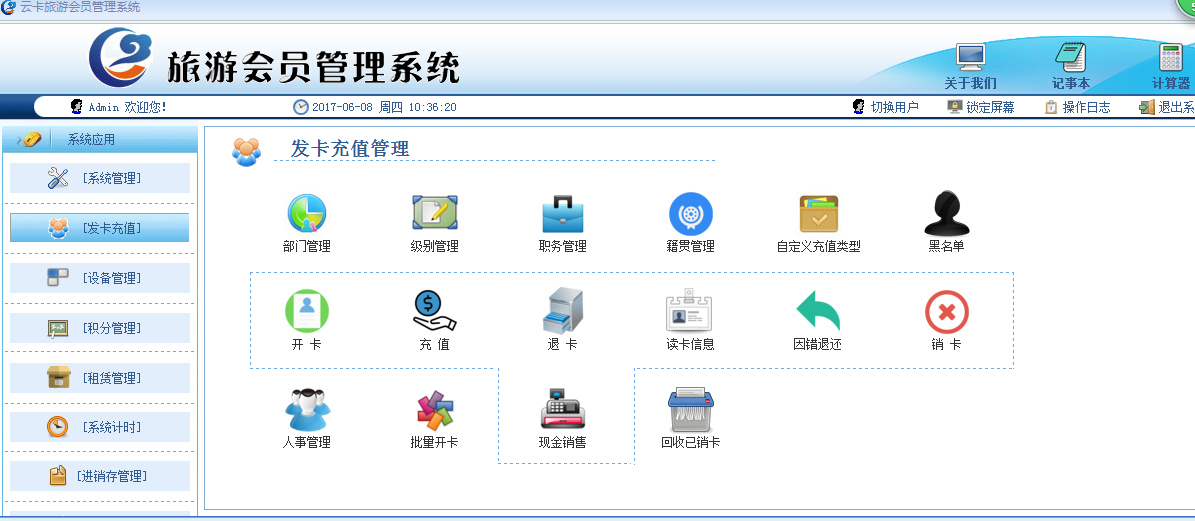The height and width of the screenshot is (521, 1195).
Task: Click the clock icon beside the date
Action: (301, 107)
